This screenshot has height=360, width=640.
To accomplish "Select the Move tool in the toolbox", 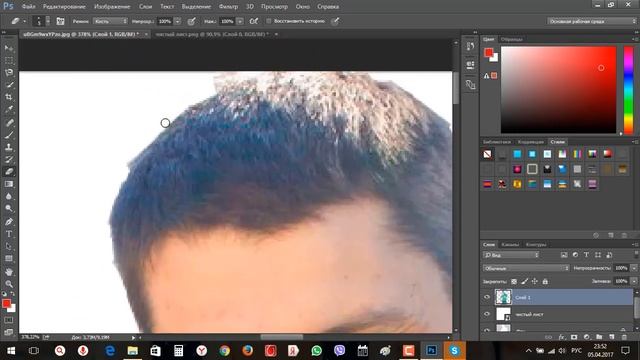I will [x=9, y=48].
